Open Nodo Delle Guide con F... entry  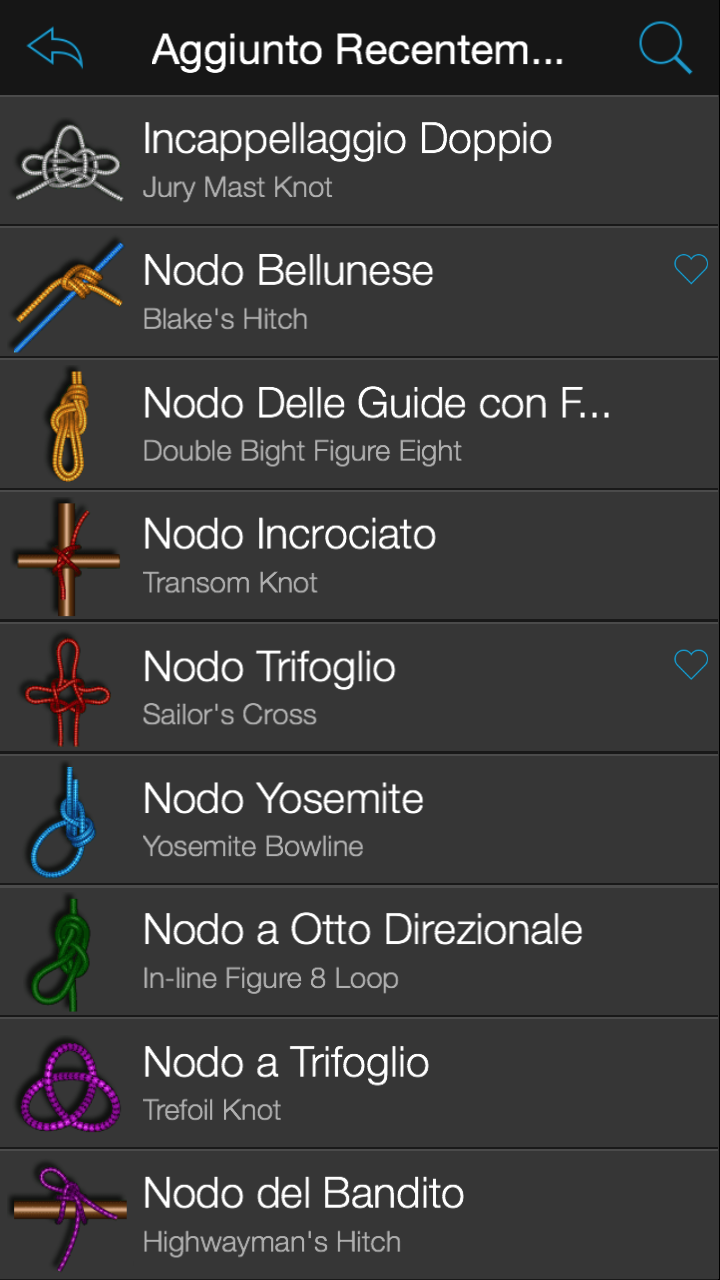360,425
